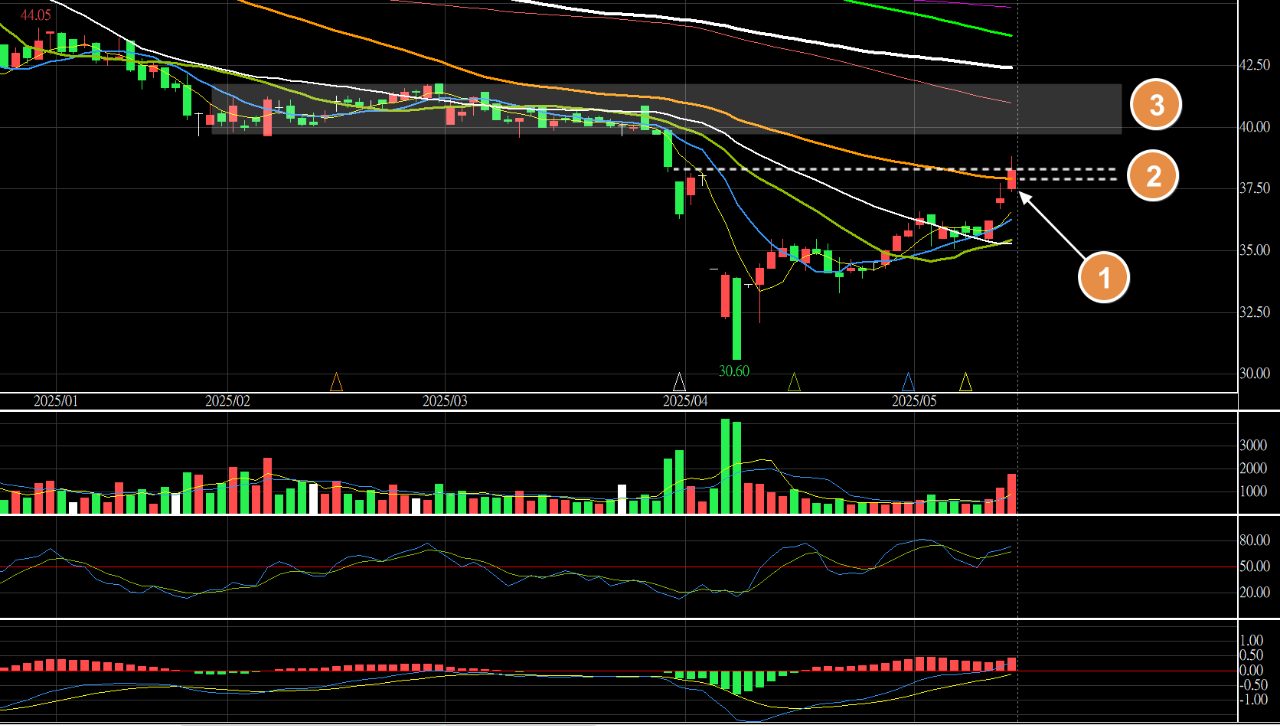Click the 20.00 oscillator axis value
The width and height of the screenshot is (1280, 726).
(1256, 592)
